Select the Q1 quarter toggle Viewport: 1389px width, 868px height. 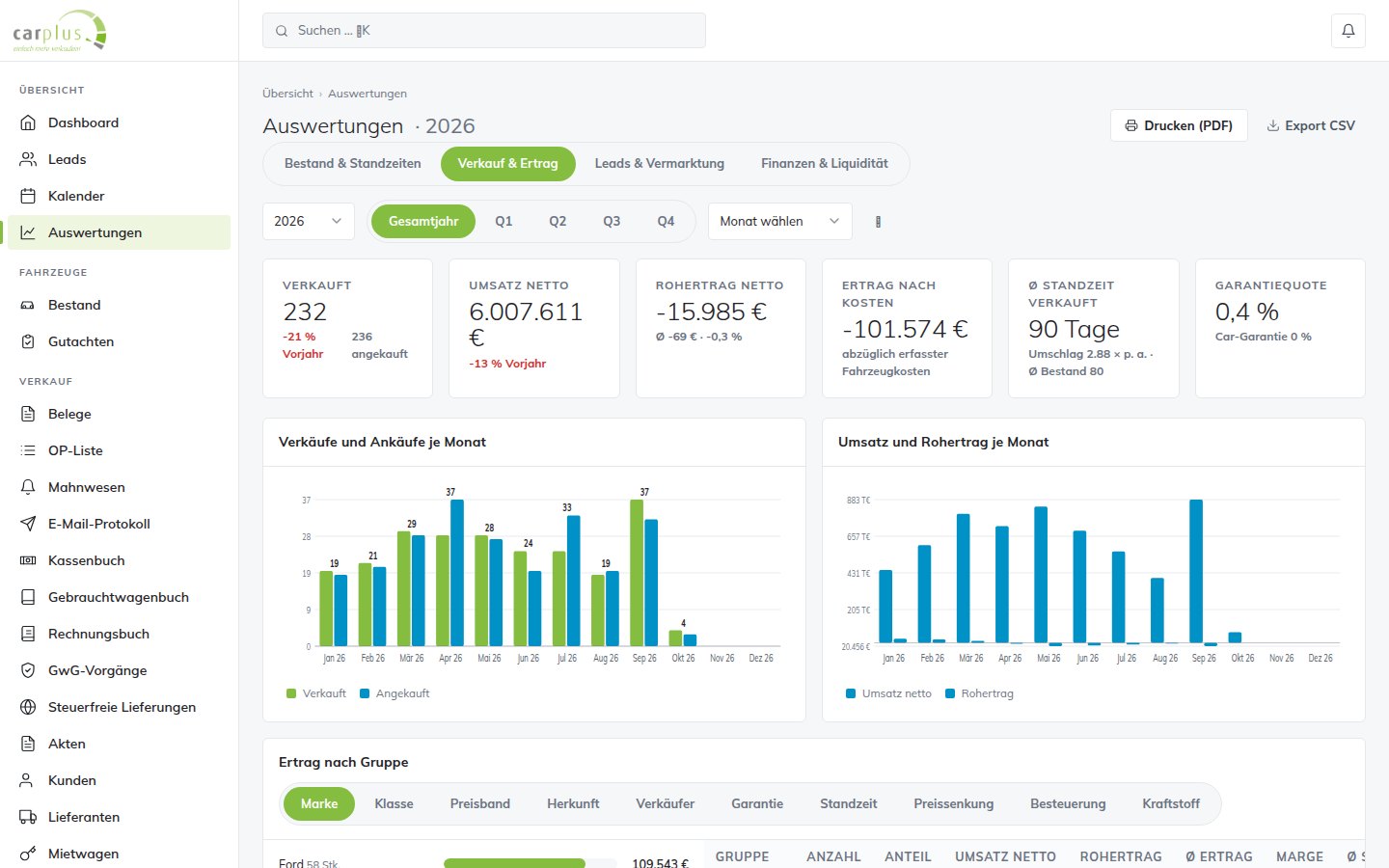point(504,221)
